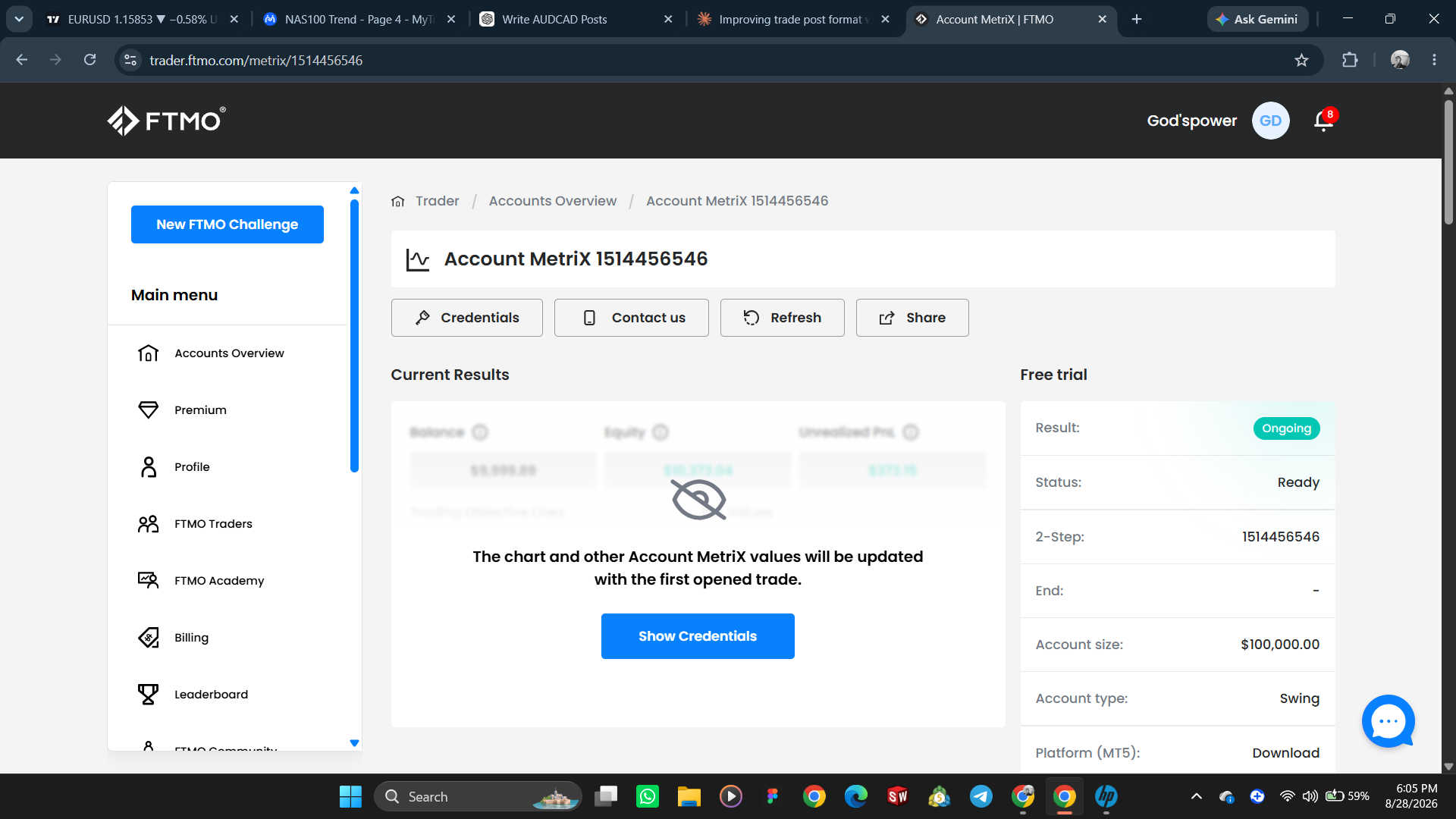Open Figma from the taskbar
1456x819 pixels.
(772, 796)
